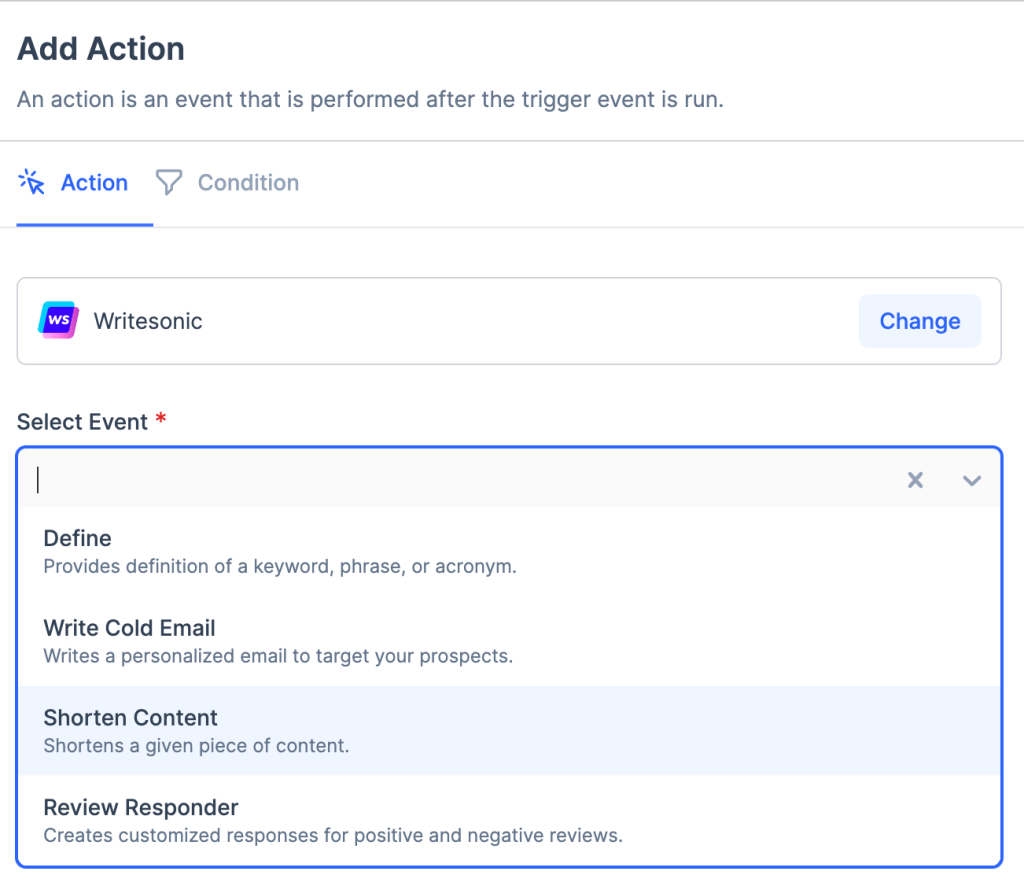Click the Action tab cursor icon

coord(32,182)
